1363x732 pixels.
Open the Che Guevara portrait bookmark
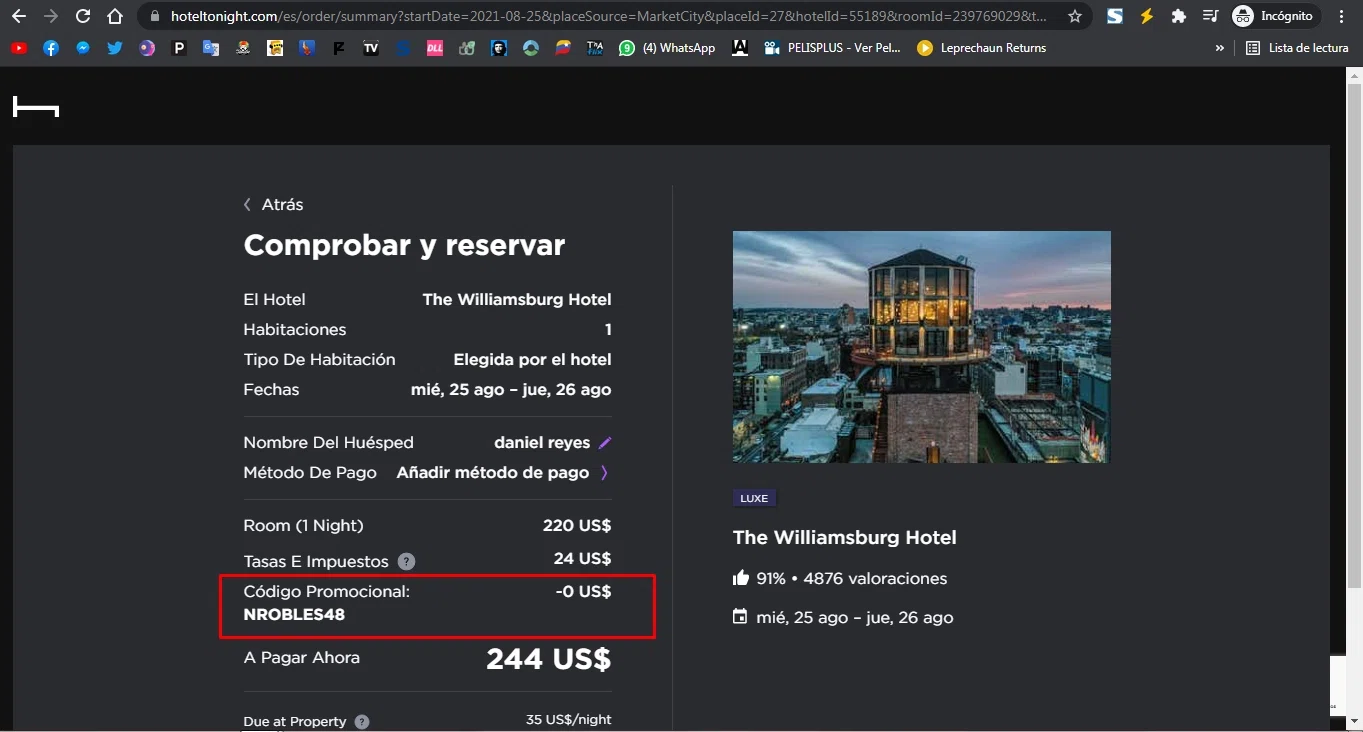tap(499, 48)
